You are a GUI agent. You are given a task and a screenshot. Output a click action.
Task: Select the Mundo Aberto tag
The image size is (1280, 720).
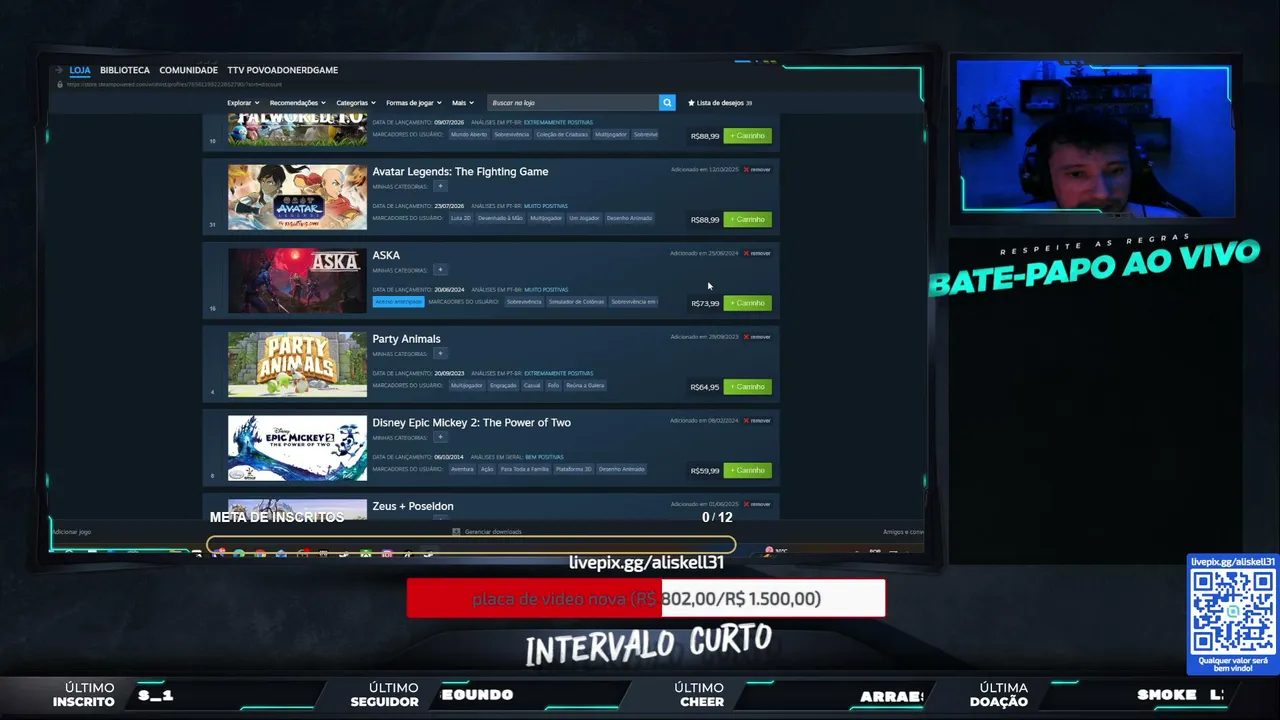[x=468, y=134]
